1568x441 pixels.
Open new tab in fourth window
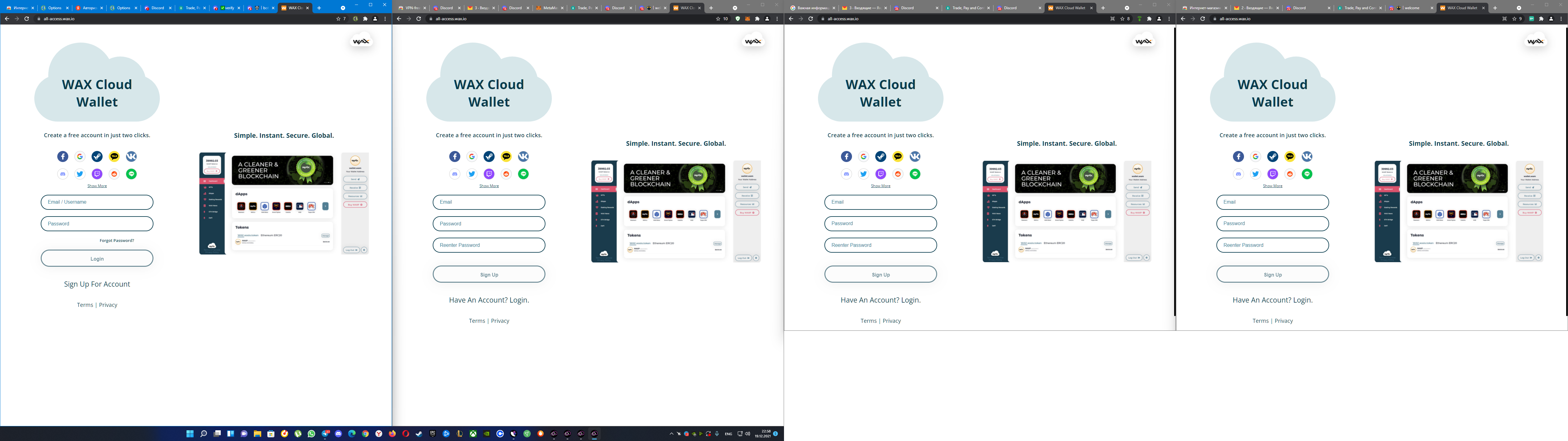pos(1495,8)
